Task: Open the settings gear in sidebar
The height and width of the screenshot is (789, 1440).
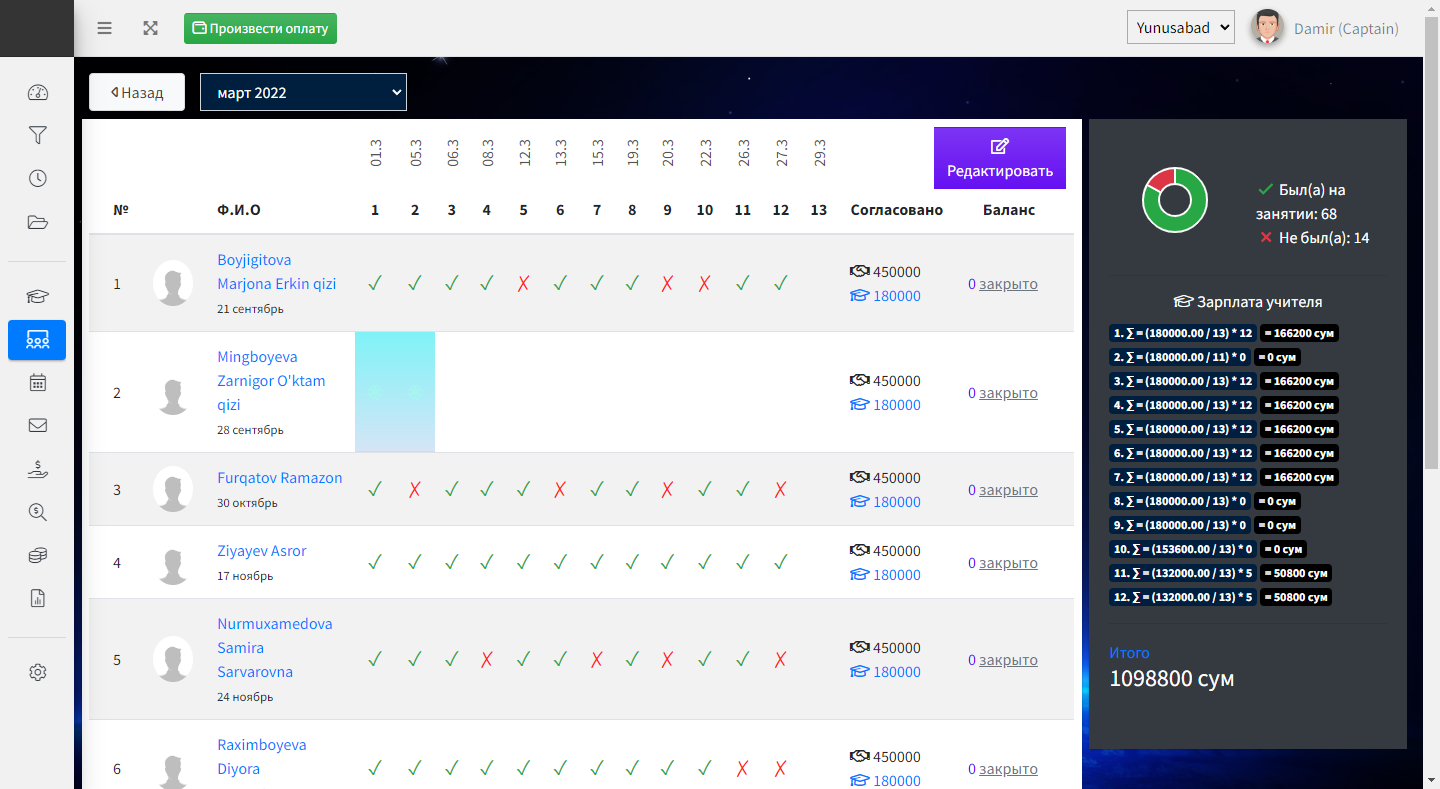Action: [x=37, y=672]
